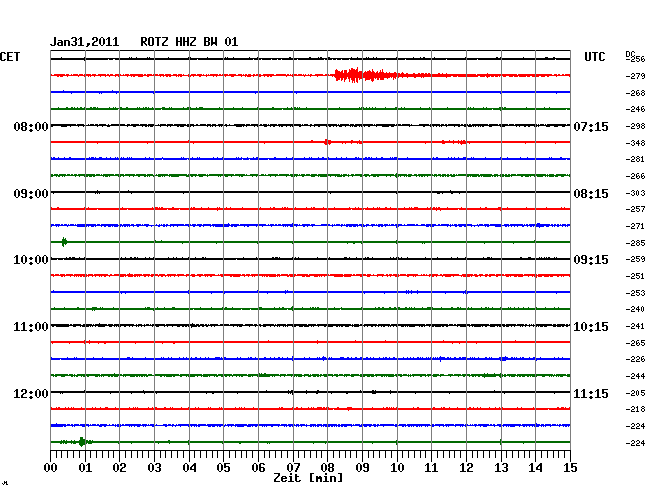Click the DC offset value -265
Screen dimensions: 650x494
(635, 343)
